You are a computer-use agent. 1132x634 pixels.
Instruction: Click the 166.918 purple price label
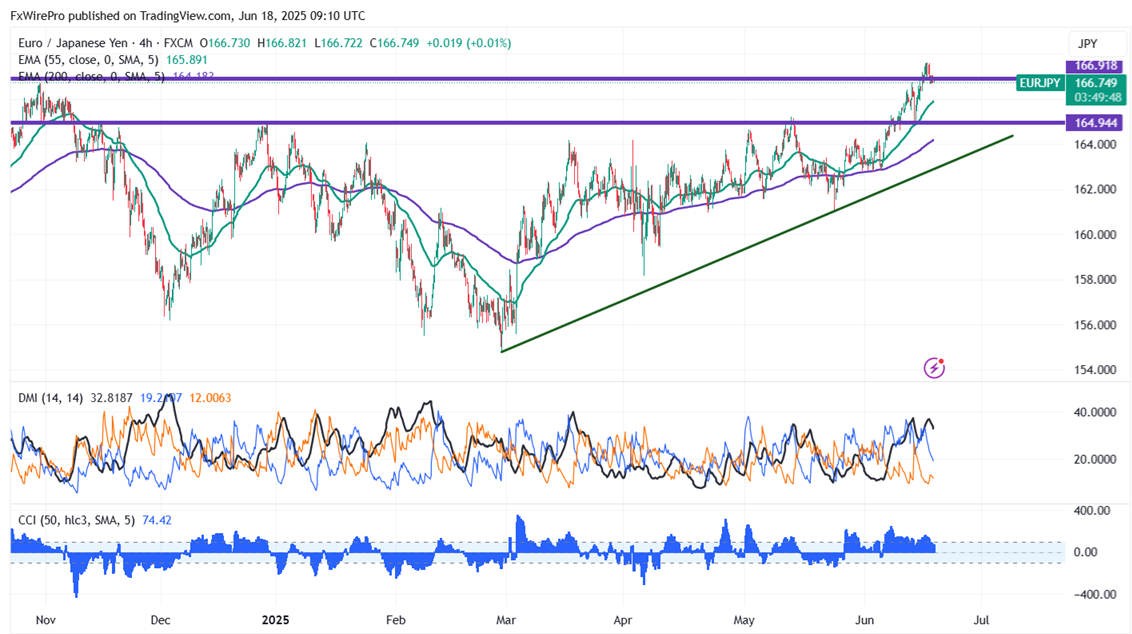(x=1095, y=66)
